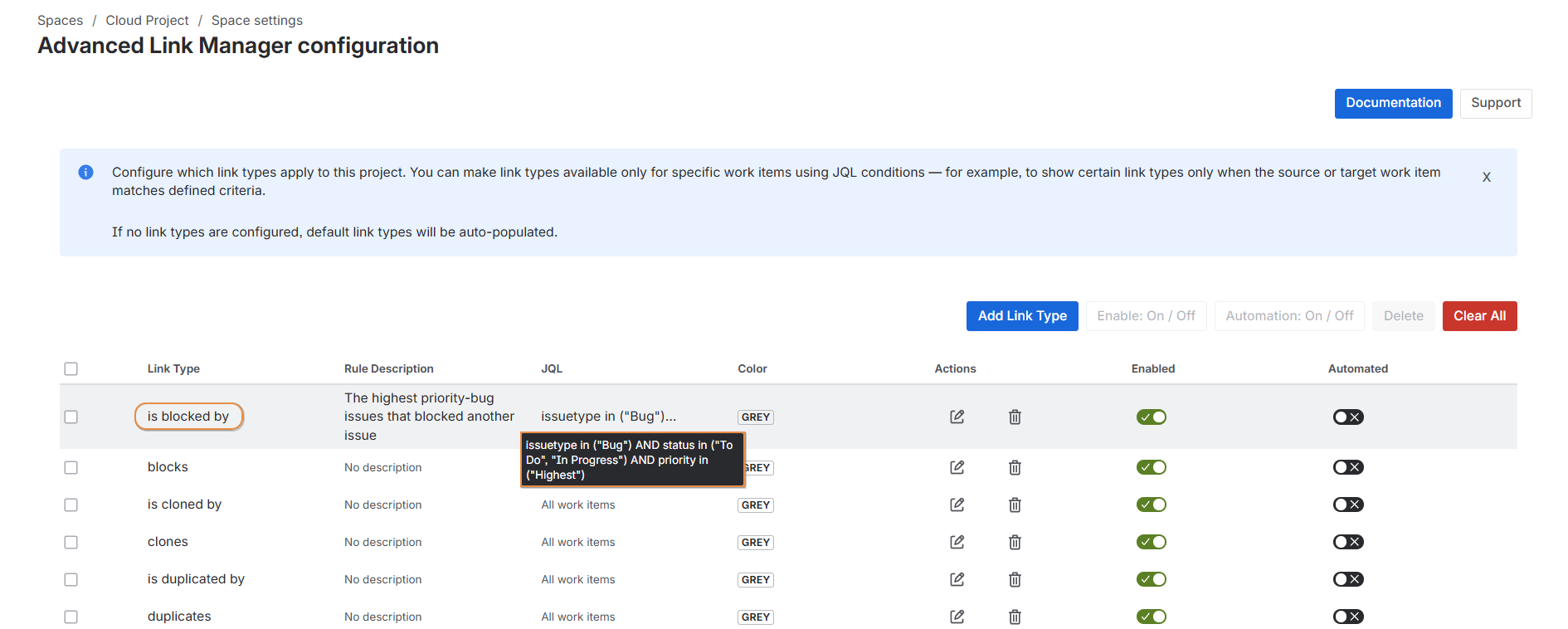This screenshot has height=629, width=1568.
Task: Open Space settings breadcrumb
Action: [x=257, y=20]
